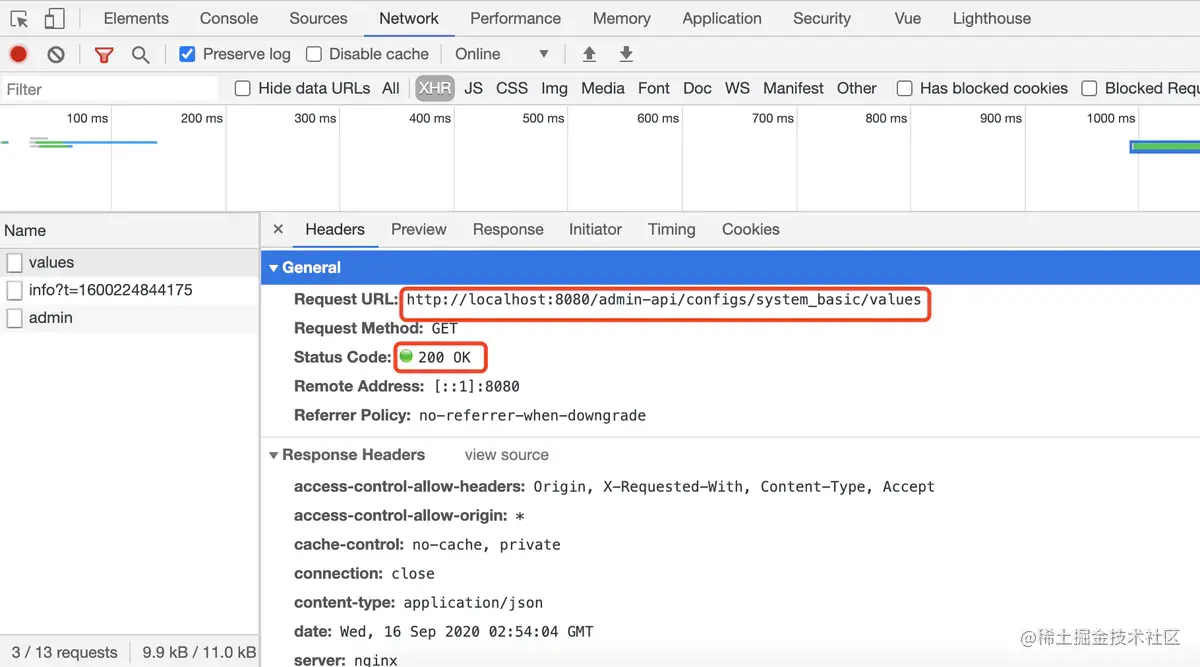Screen dimensions: 1200x667
Task: Click the selected range in timeline overview
Action: pyautogui.click(x=1165, y=147)
